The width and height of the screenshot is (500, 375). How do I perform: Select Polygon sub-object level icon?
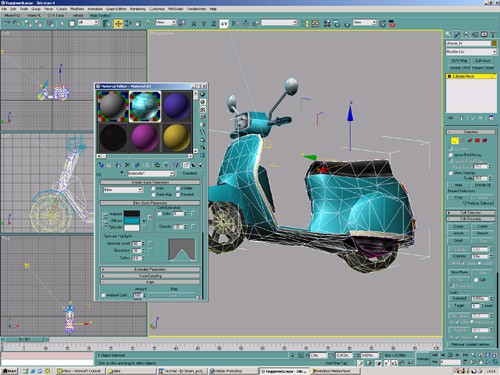[x=477, y=140]
